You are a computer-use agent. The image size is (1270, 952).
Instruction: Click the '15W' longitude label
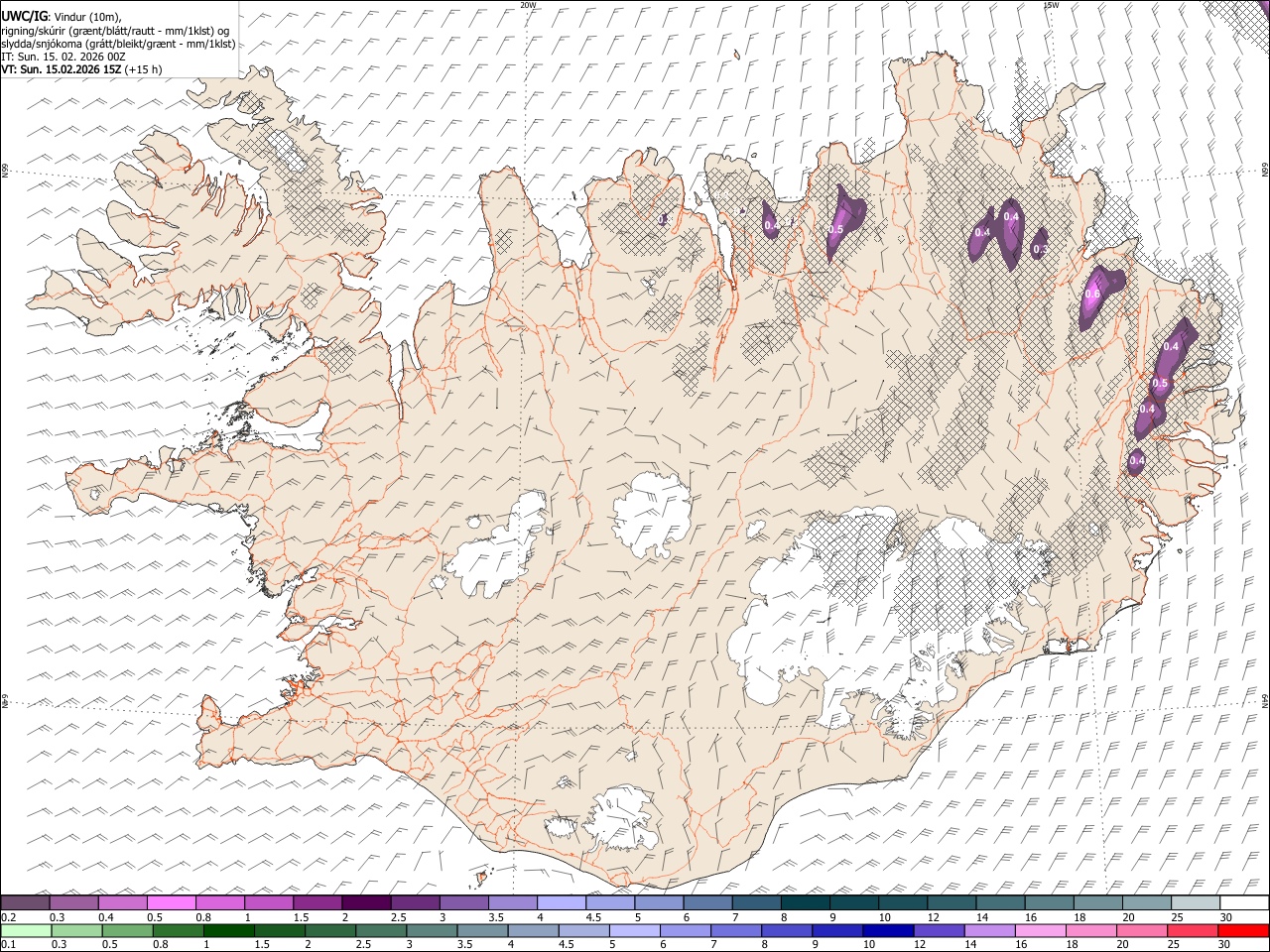(1051, 5)
